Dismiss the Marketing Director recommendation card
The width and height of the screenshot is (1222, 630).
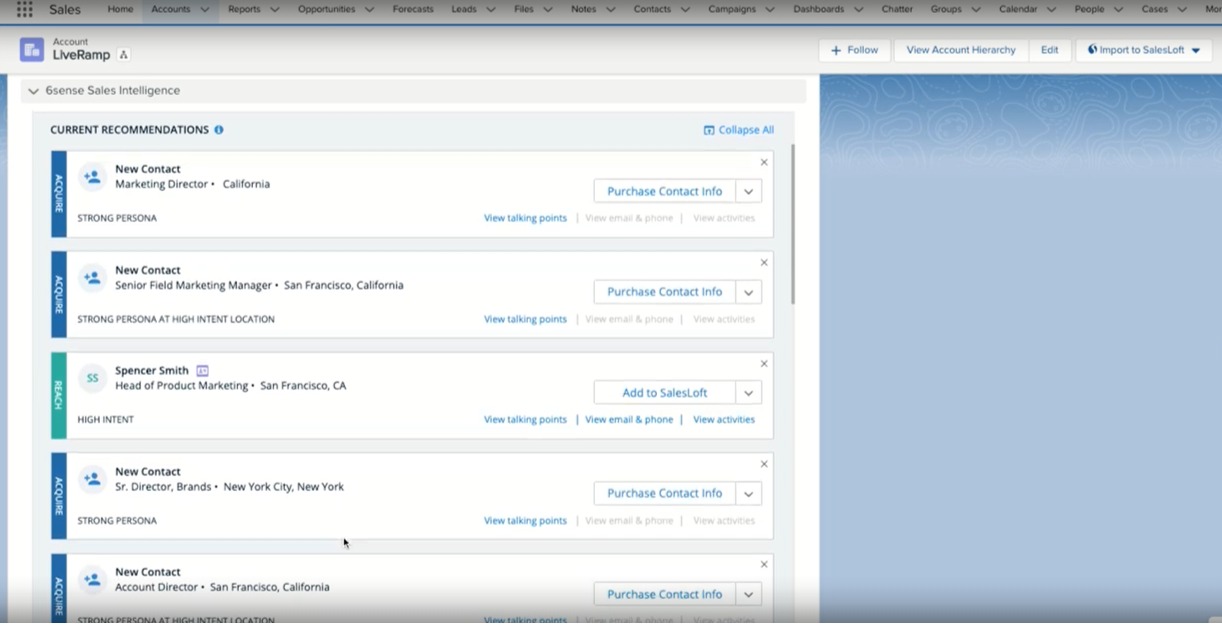[x=764, y=162]
